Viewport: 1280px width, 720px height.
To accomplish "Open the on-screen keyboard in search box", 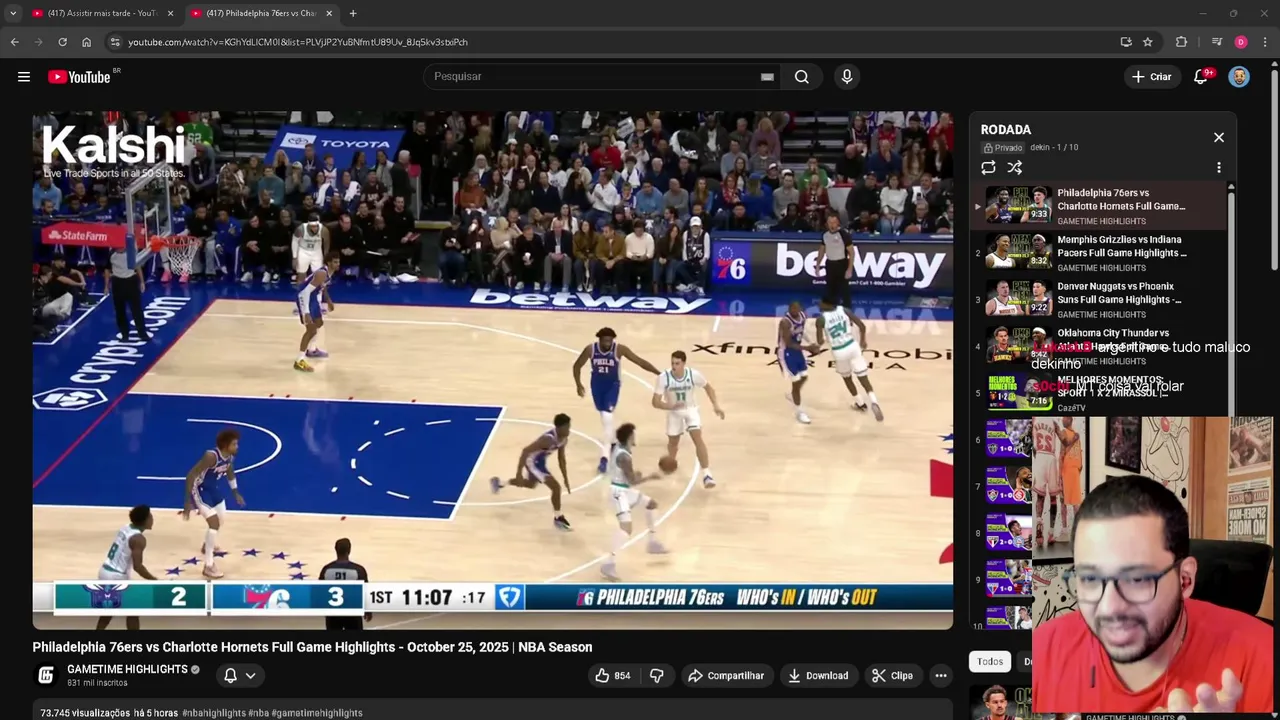I will click(767, 77).
